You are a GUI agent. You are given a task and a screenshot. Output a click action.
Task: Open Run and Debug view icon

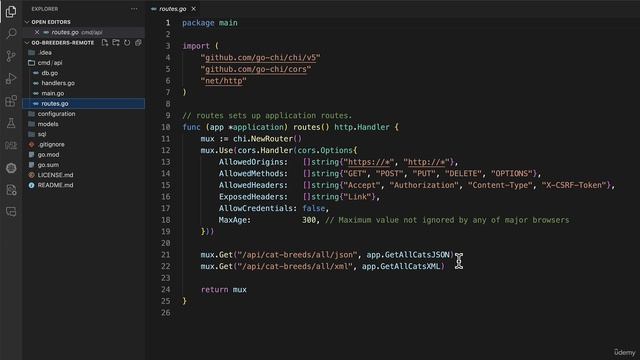(11, 78)
